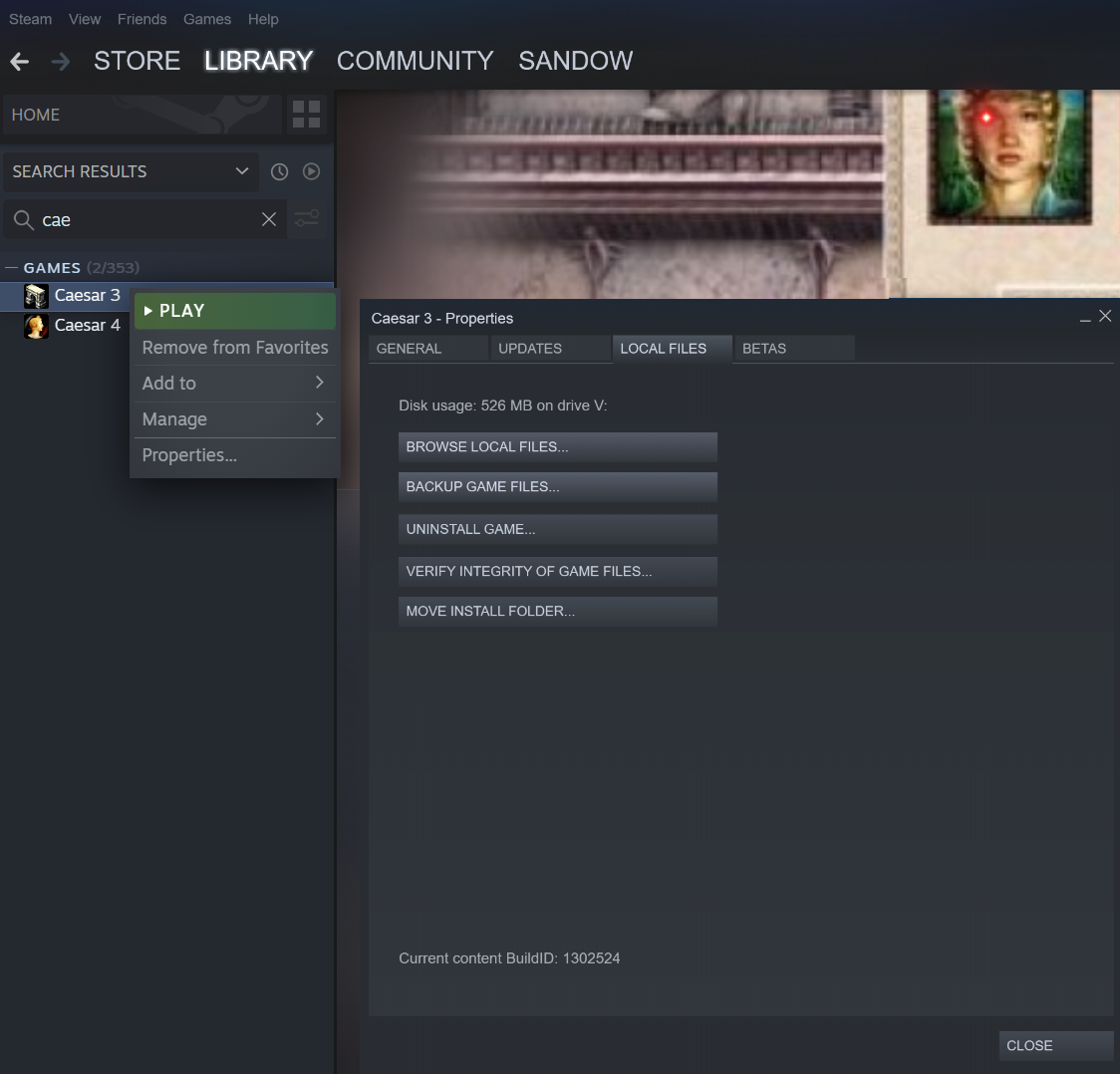The width and height of the screenshot is (1120, 1074).
Task: Open SANDOW profile section
Action: [x=575, y=61]
